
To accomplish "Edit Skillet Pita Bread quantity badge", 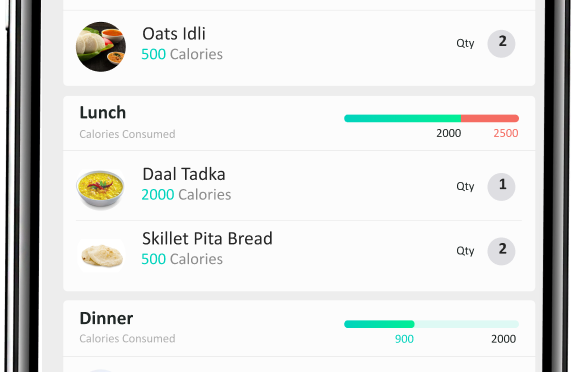I will click(501, 251).
